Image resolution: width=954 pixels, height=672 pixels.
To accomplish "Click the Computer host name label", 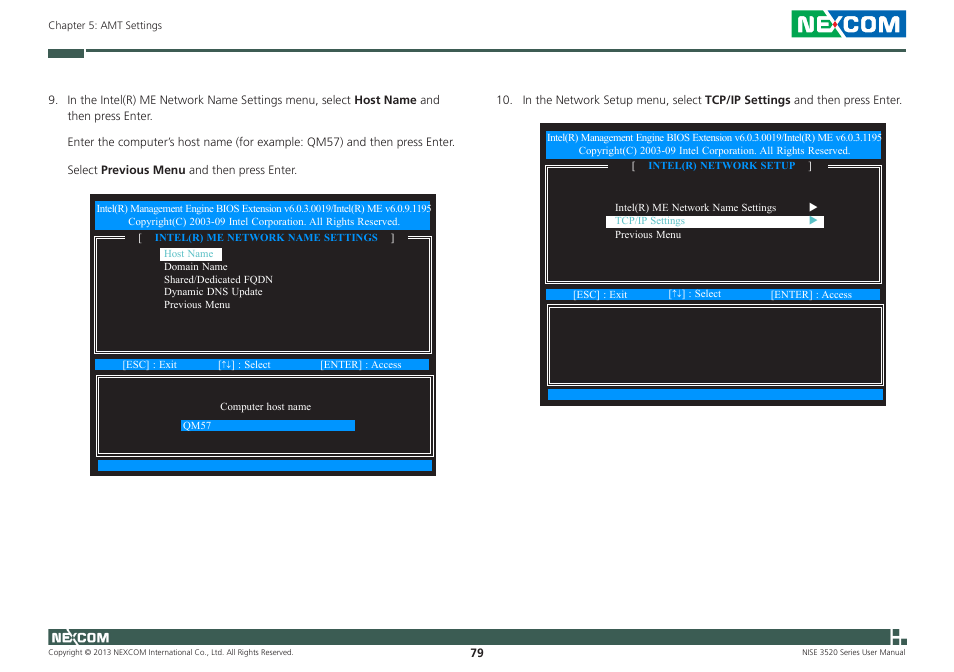I will point(265,406).
